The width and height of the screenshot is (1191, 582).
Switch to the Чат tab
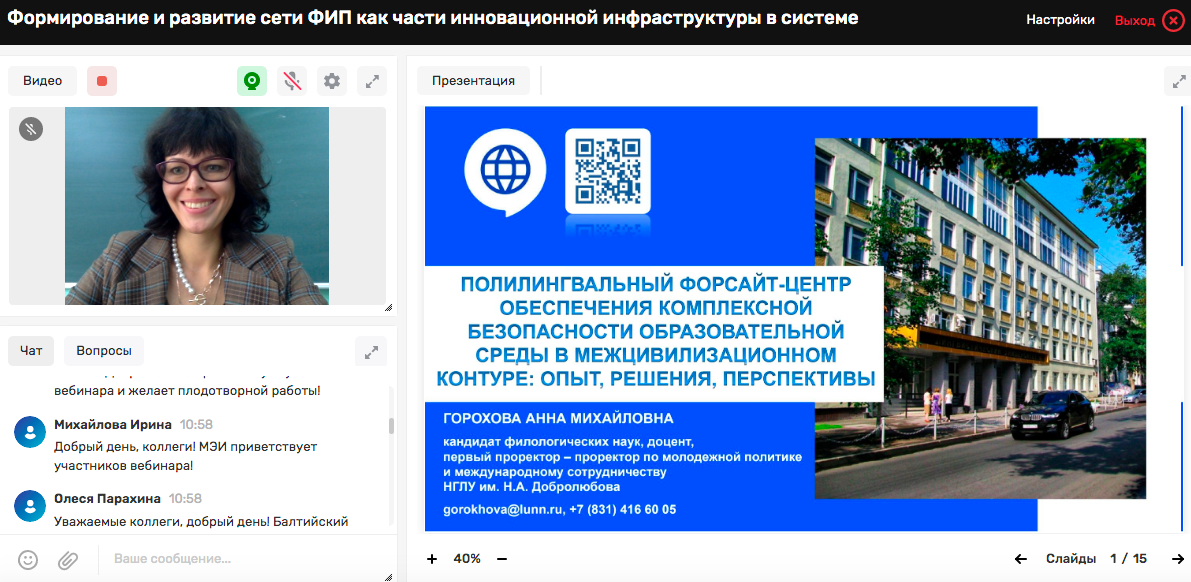tap(31, 351)
